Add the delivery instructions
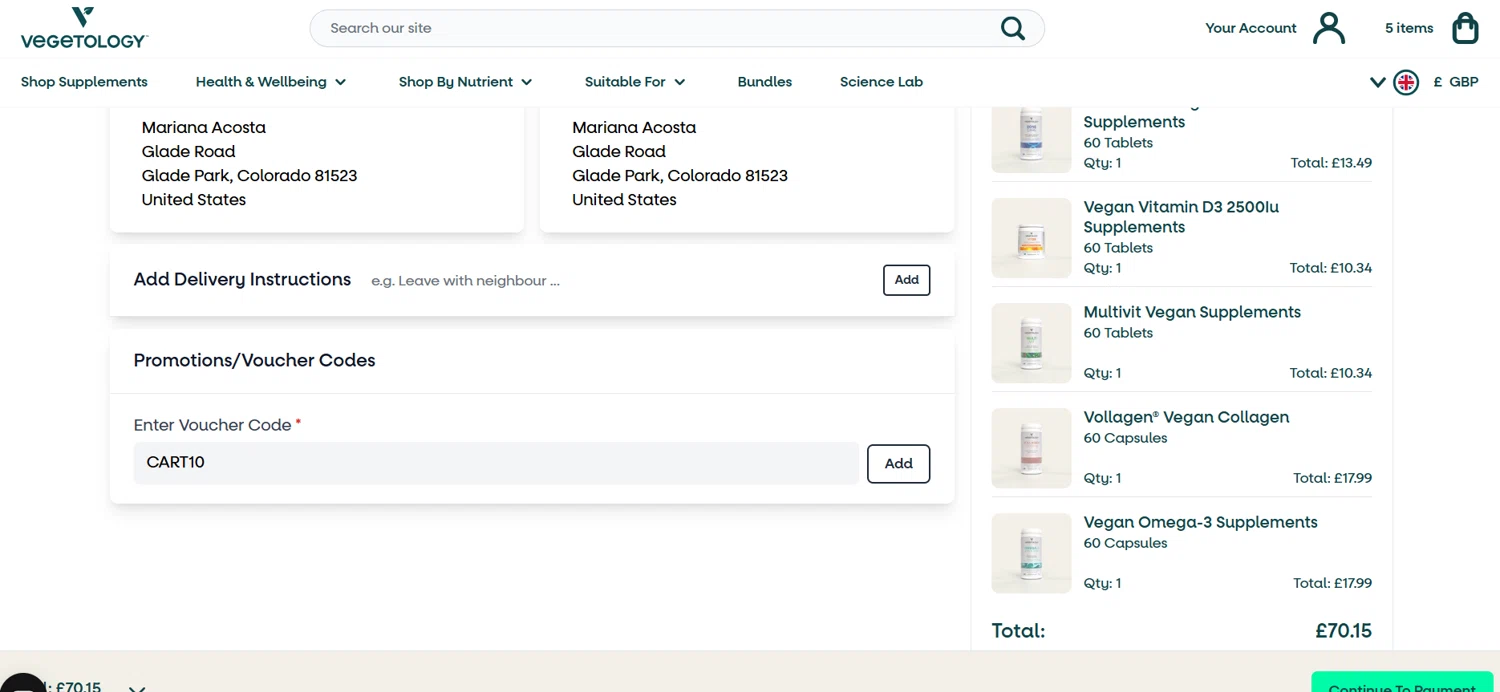Viewport: 1500px width, 692px height. pyautogui.click(x=907, y=280)
